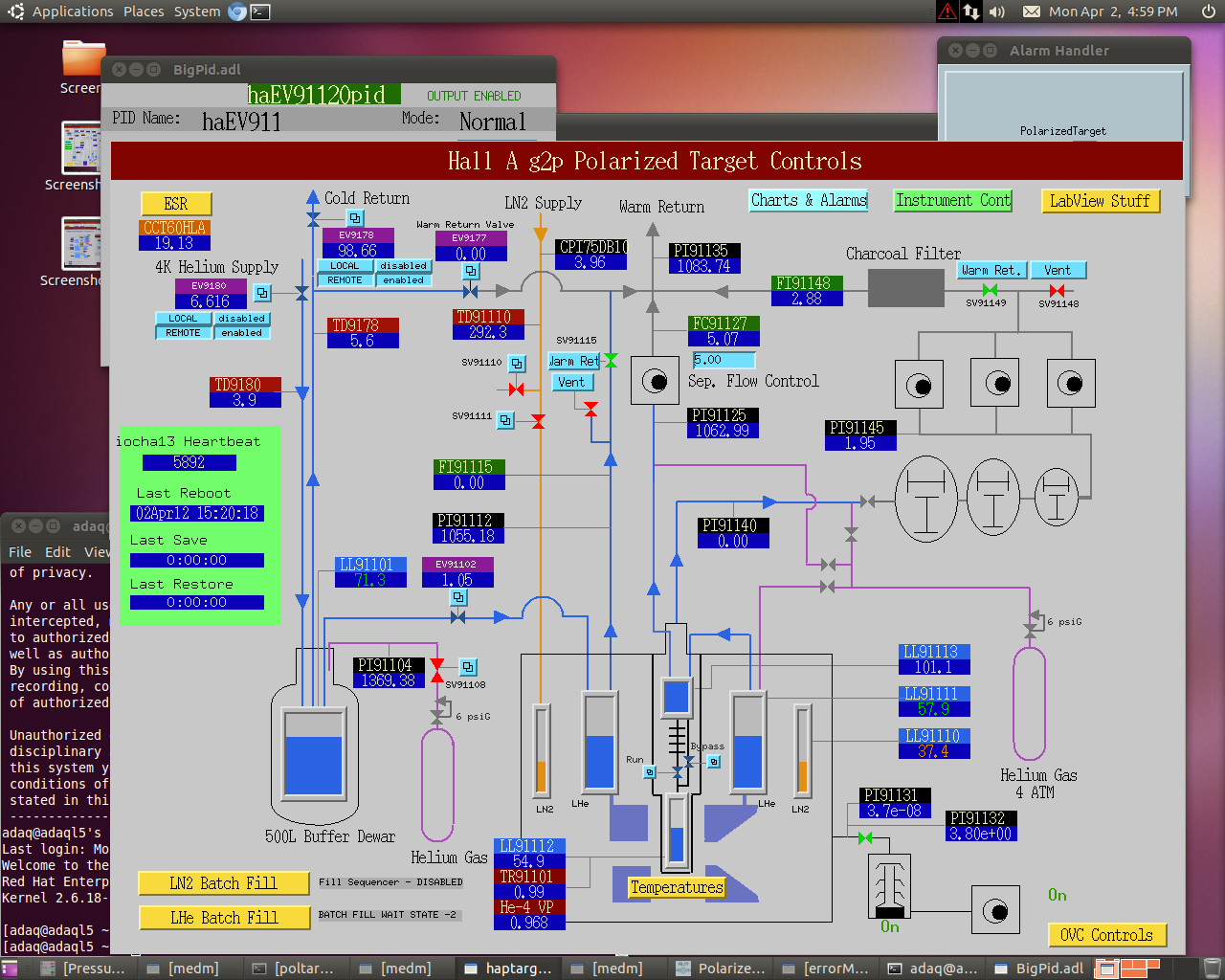Open related display icon beside EV9180
Screen dimensions: 1225x980
(x=262, y=293)
